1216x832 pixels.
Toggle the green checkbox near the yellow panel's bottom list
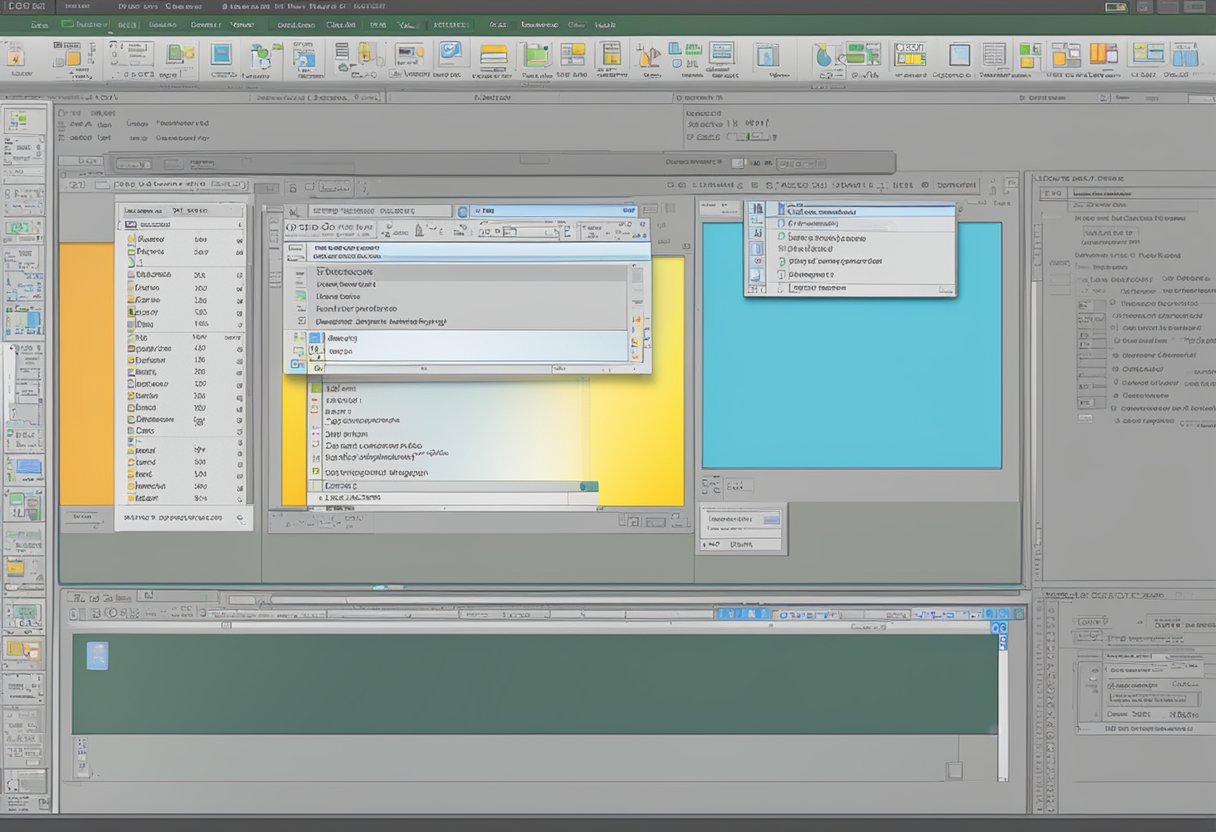pos(316,471)
